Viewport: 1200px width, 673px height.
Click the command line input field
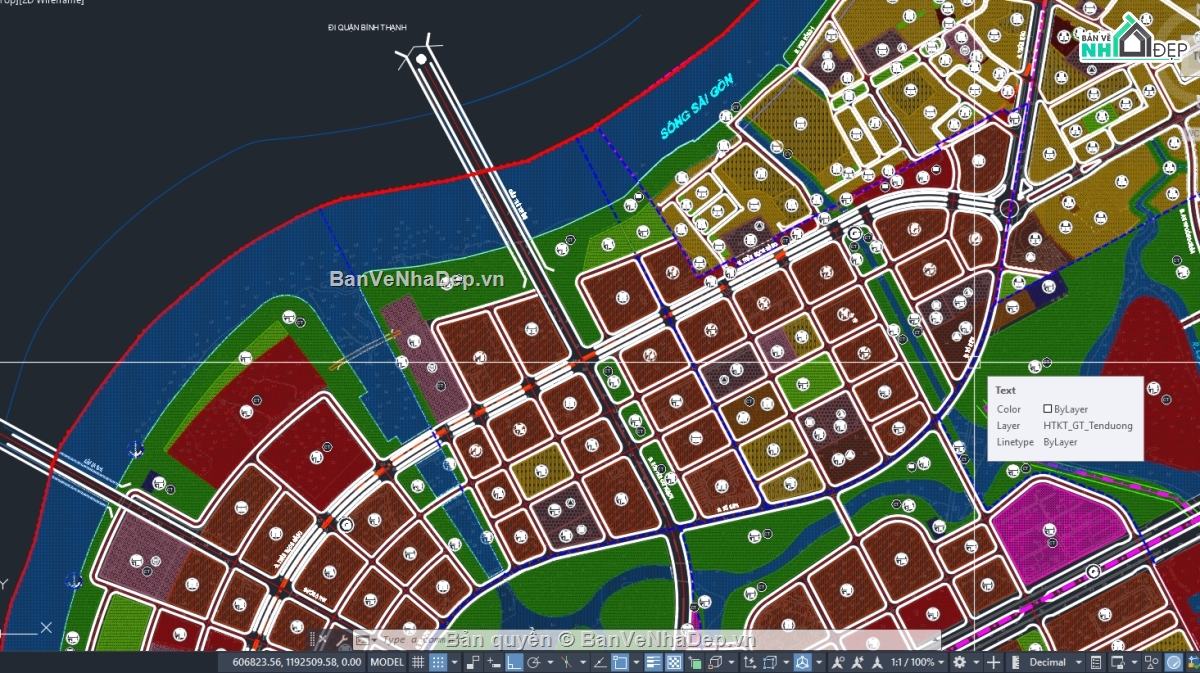(x=660, y=639)
